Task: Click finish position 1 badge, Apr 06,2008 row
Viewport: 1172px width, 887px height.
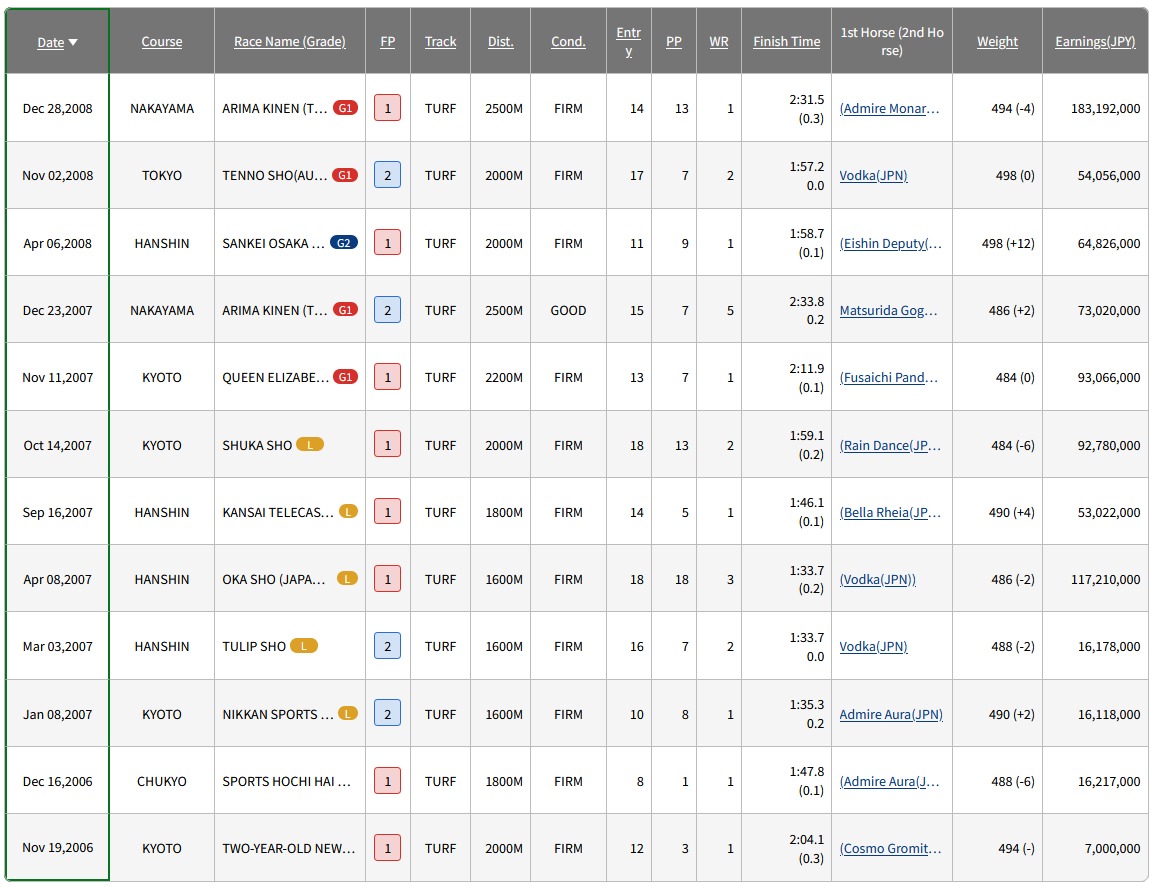Action: 387,242
